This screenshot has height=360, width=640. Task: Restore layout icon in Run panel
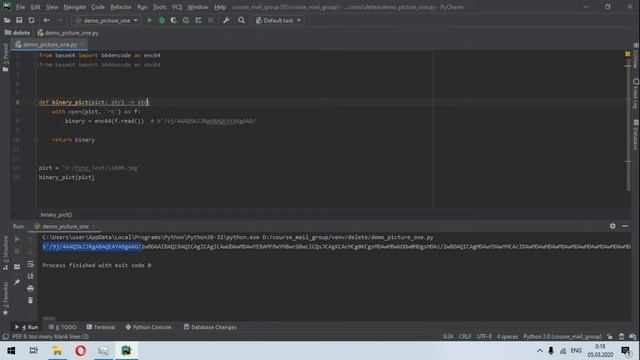tap(17, 267)
